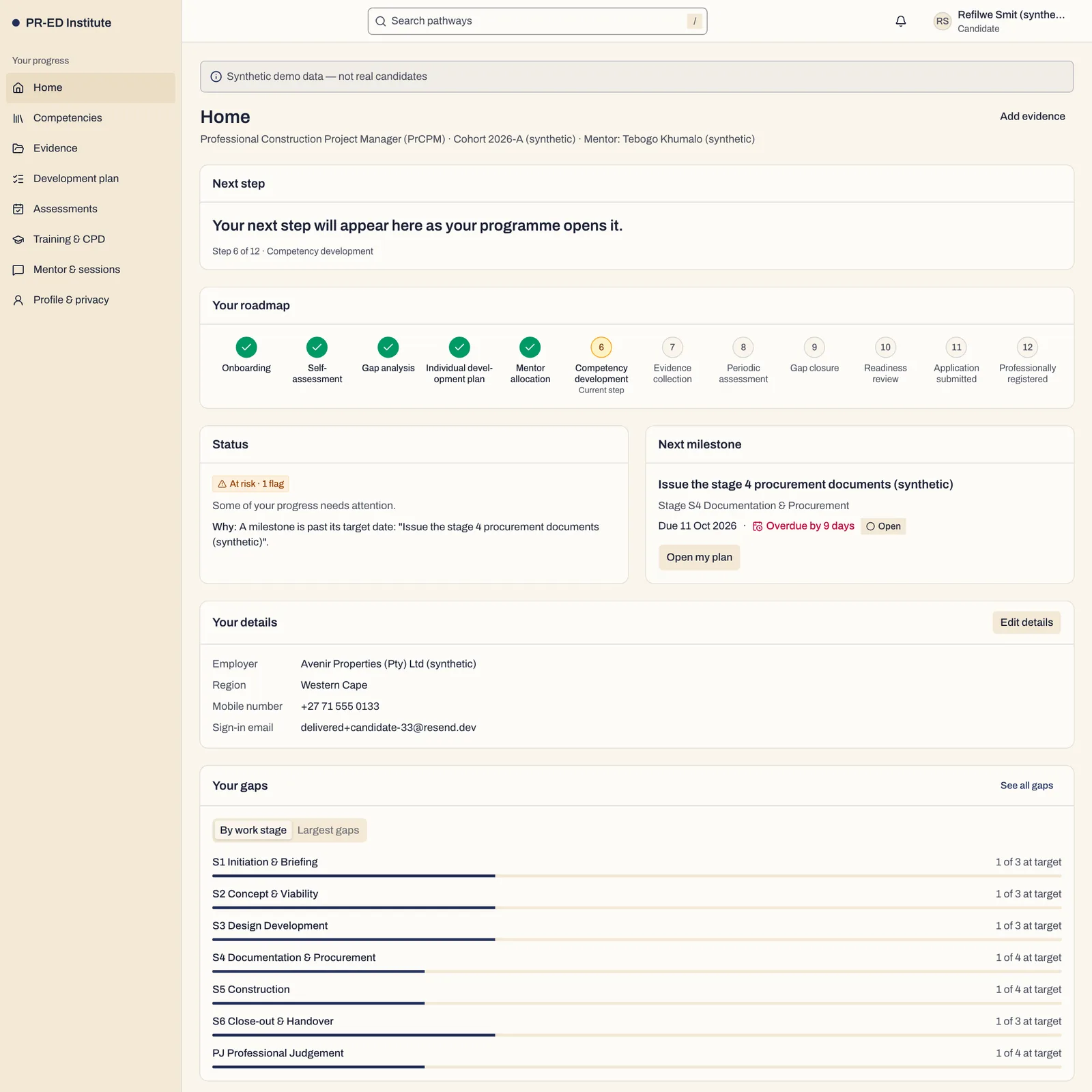Click the Add evidence button
This screenshot has width=1092, height=1092.
[x=1032, y=116]
